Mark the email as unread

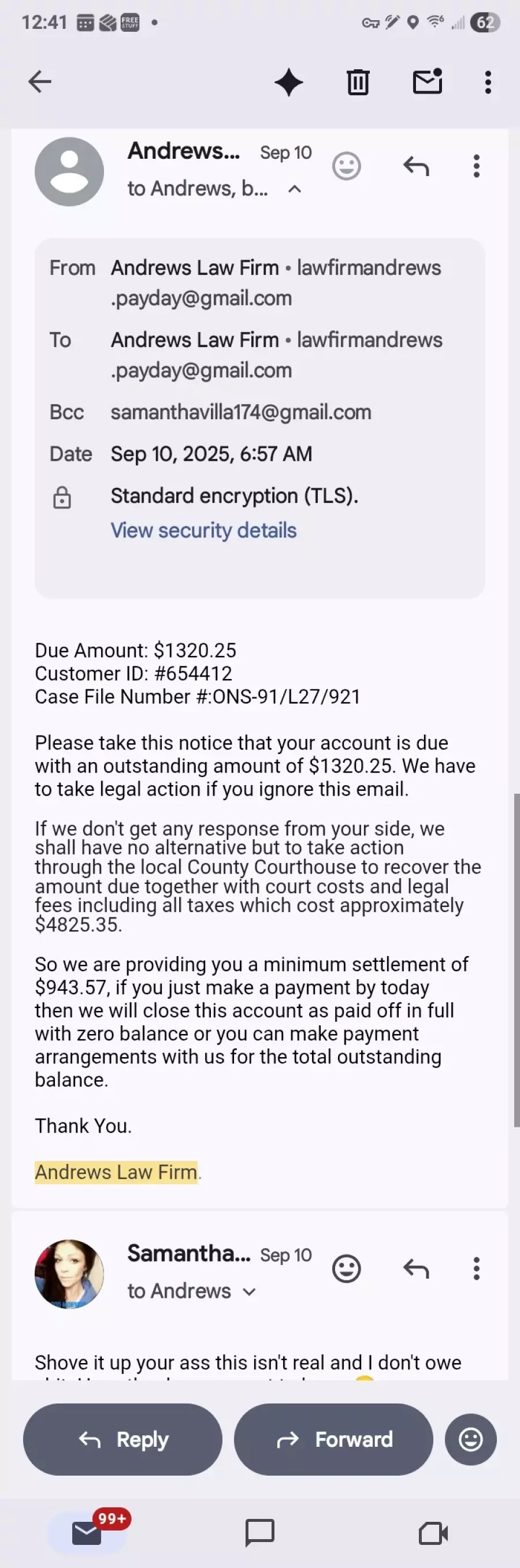[x=428, y=82]
